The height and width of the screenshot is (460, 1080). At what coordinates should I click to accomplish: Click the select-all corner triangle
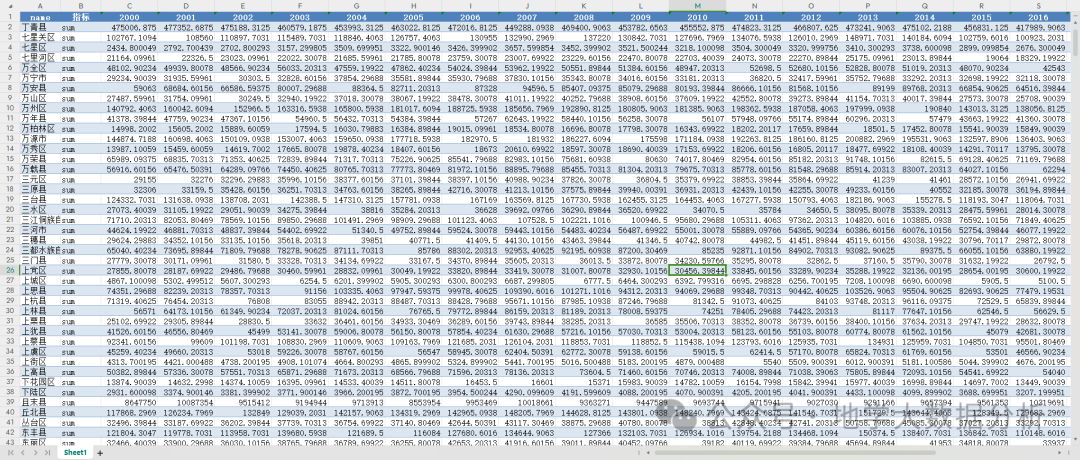pos(10,6)
